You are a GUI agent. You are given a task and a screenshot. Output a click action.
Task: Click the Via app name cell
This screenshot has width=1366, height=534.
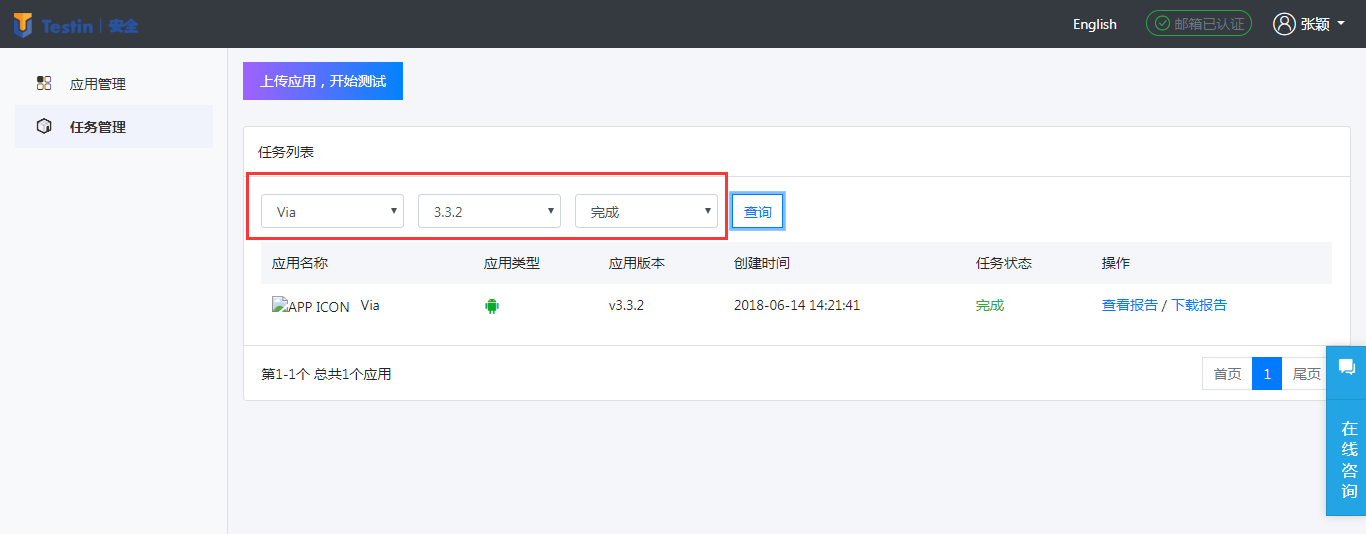370,305
